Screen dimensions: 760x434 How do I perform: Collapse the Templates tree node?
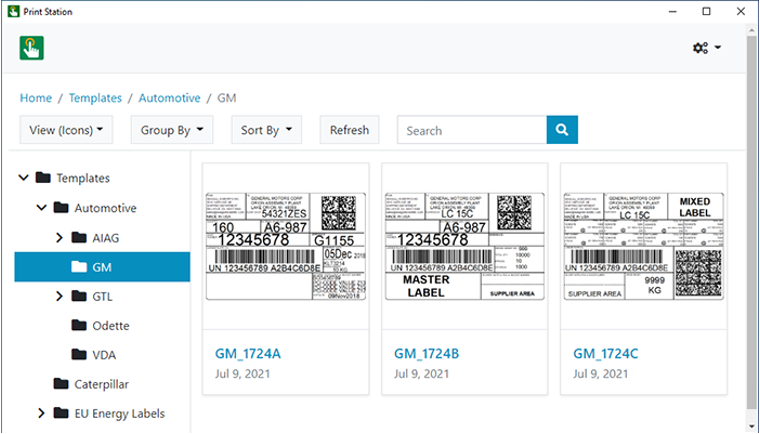(24, 178)
